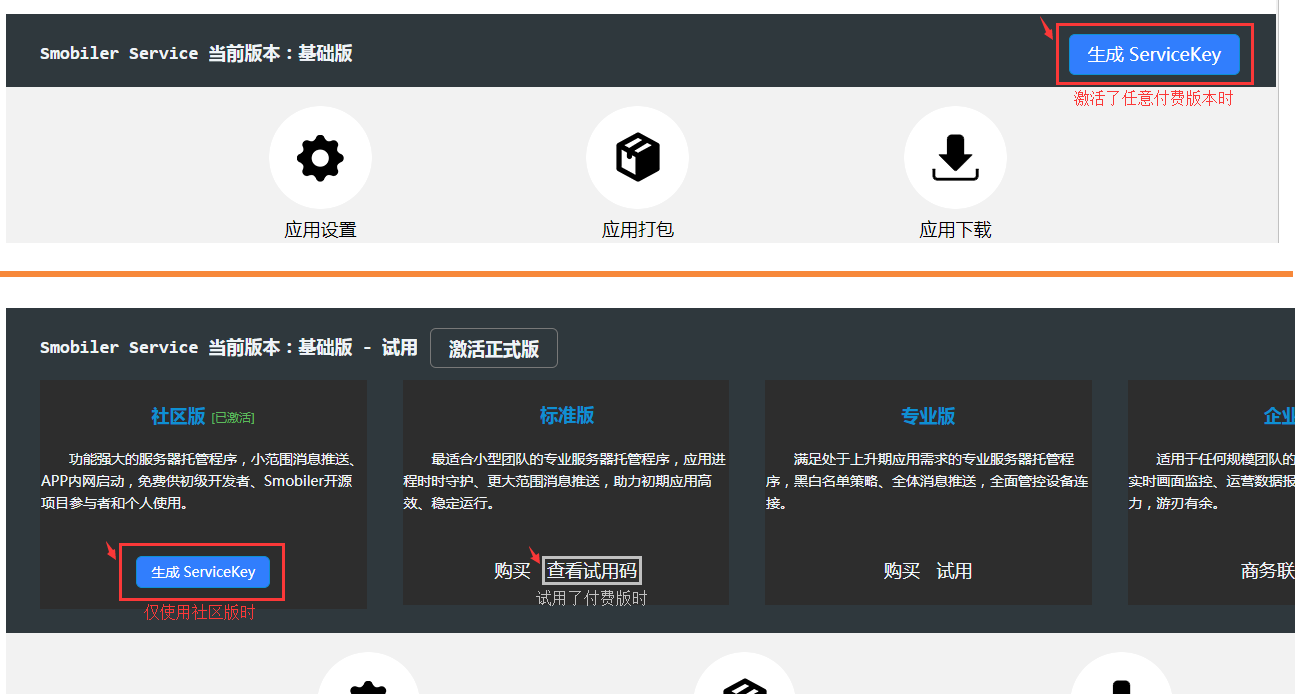Open 查看试用码 in the 标准版 card
Image resolution: width=1295 pixels, height=695 pixels.
591,571
